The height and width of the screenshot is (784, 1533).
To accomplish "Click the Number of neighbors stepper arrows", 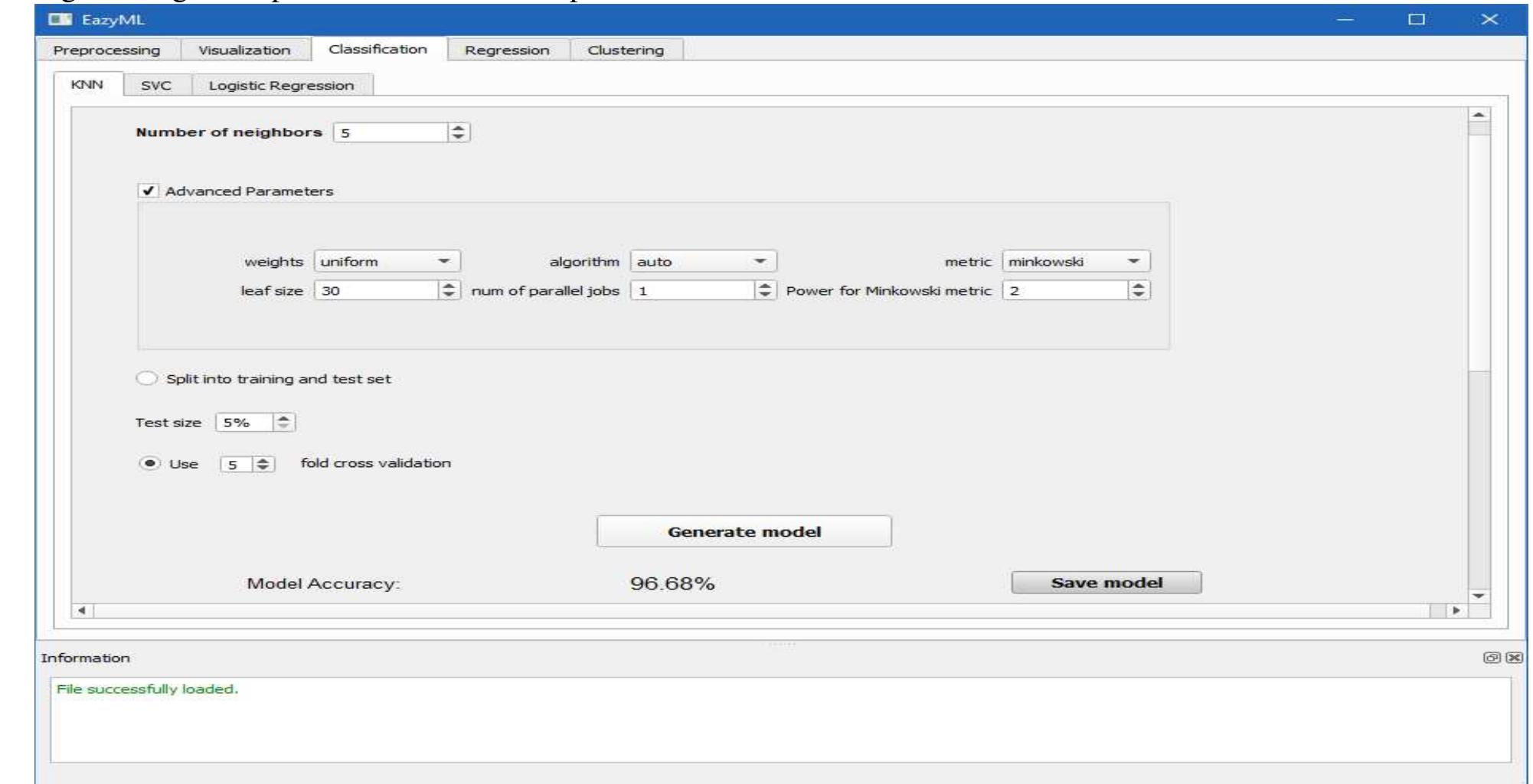I will click(x=458, y=132).
